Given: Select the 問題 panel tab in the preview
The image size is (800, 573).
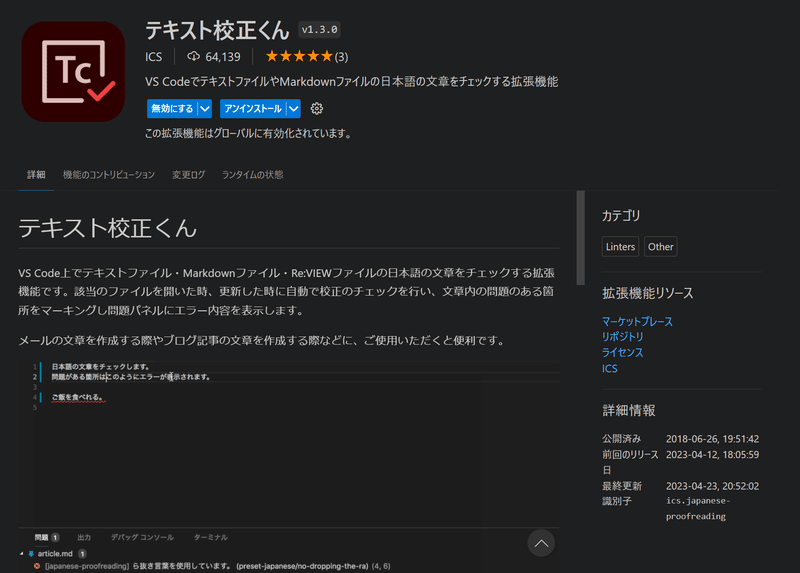Looking at the screenshot, I should pyautogui.click(x=41, y=537).
